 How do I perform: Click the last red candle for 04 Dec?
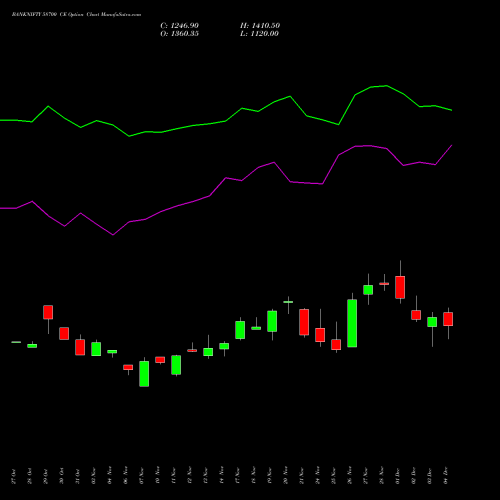coord(448,319)
